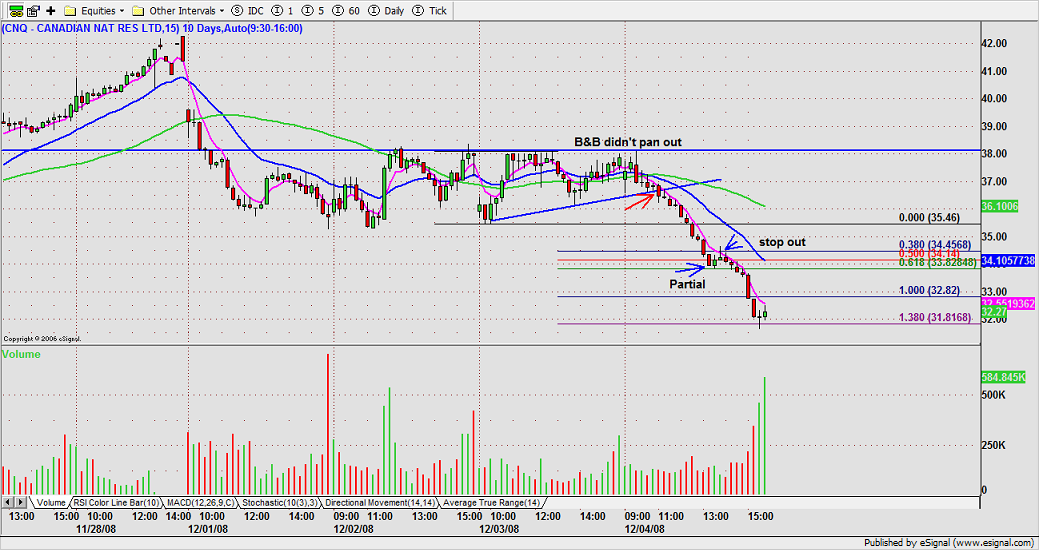Open the Equities folder dropdown
The width and height of the screenshot is (1039, 550).
pyautogui.click(x=94, y=11)
